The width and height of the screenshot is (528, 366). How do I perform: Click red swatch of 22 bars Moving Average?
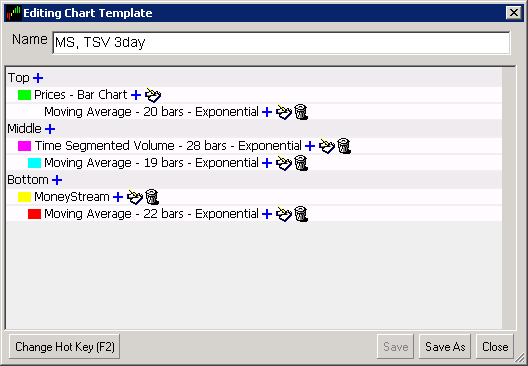tap(34, 214)
